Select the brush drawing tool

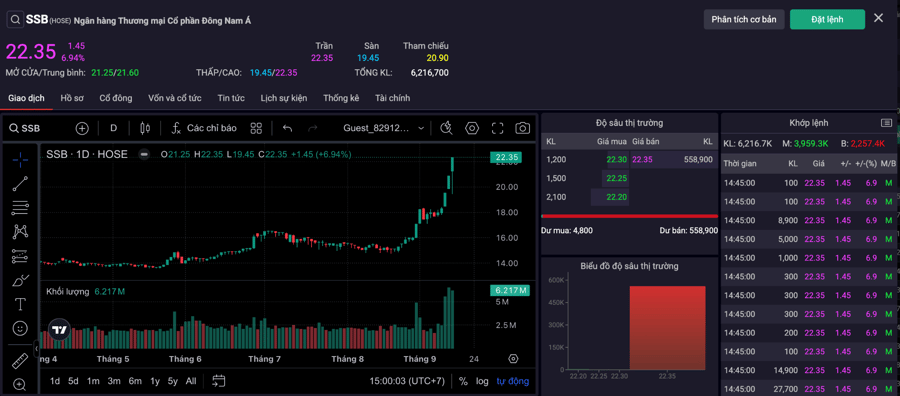coord(20,281)
